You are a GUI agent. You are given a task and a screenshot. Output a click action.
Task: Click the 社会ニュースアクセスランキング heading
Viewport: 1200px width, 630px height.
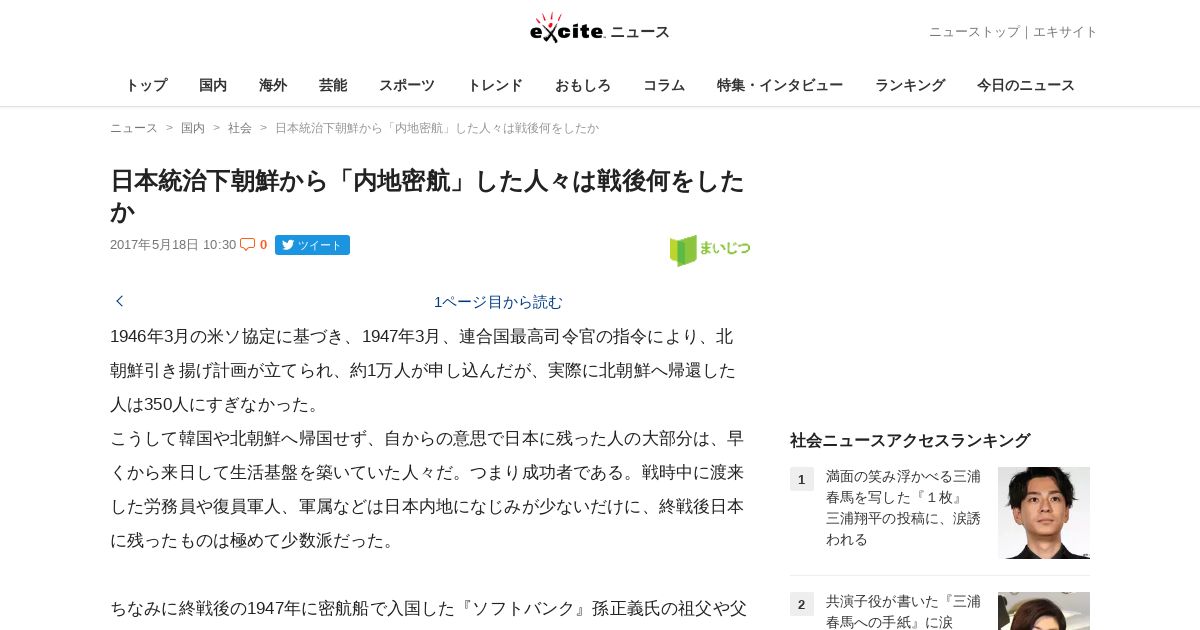click(x=910, y=440)
